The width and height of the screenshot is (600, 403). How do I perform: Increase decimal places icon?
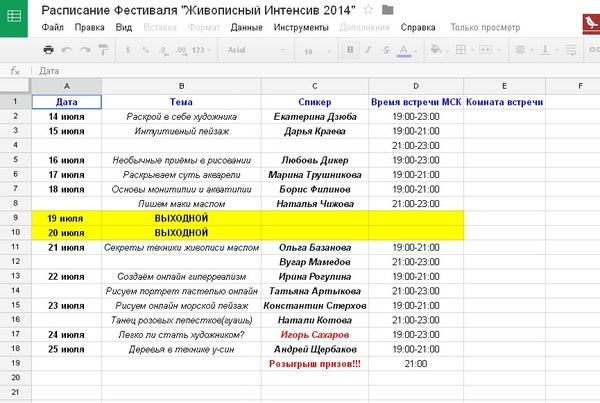tap(181, 51)
